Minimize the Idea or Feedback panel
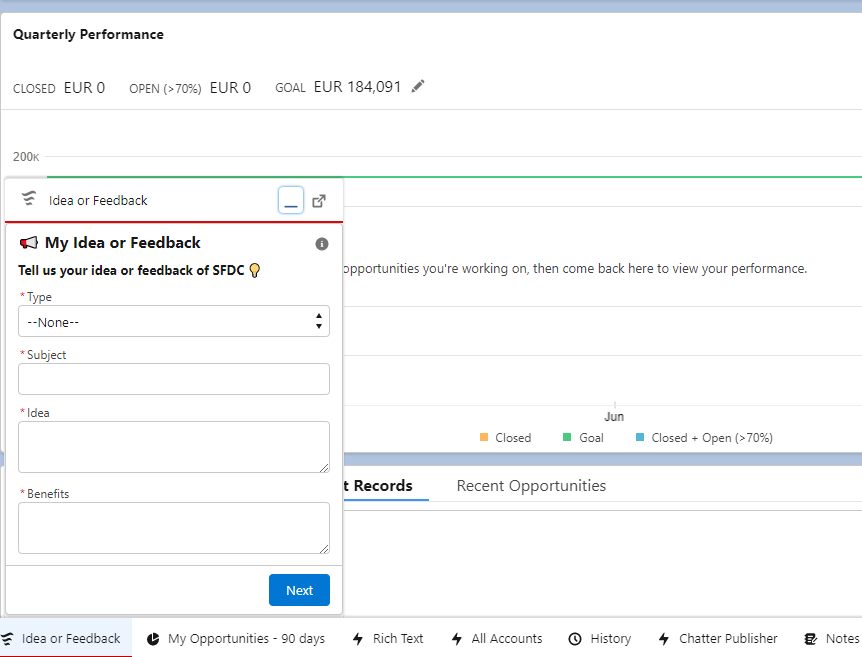Screen dimensions: 862x657 tap(291, 200)
